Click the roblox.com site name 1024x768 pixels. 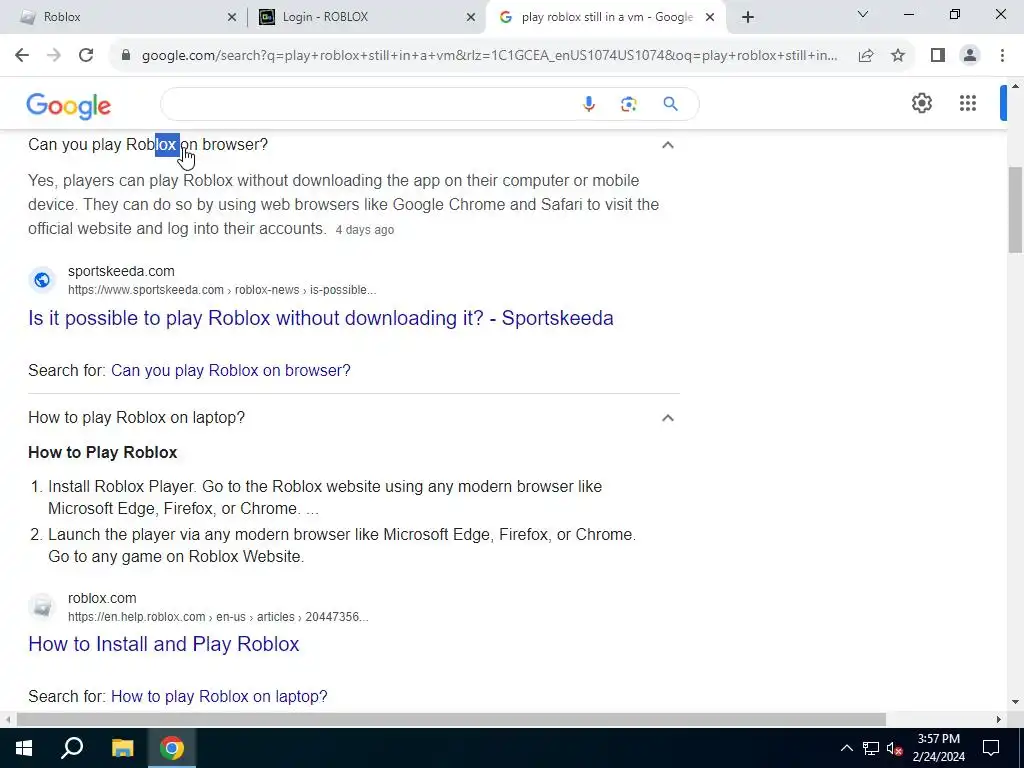[102, 598]
